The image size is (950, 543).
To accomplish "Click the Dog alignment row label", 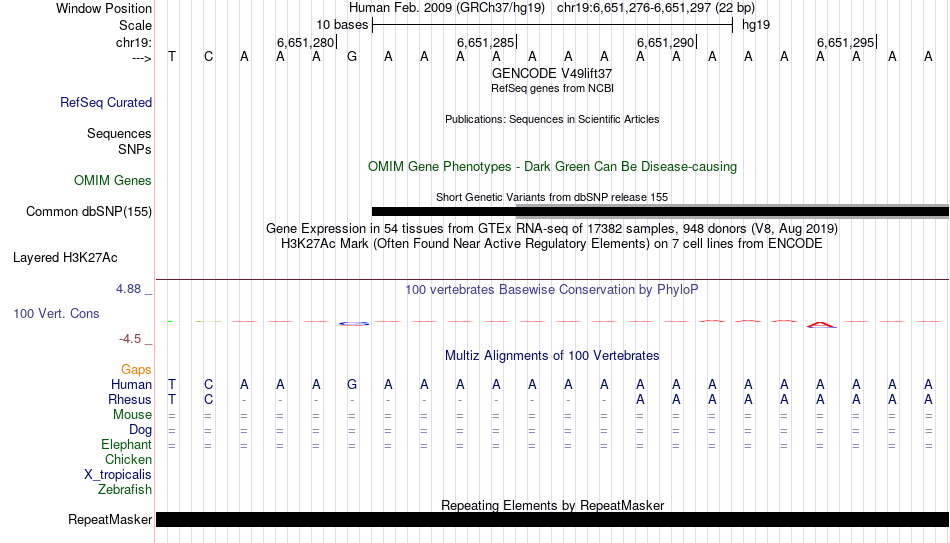I will click(141, 430).
